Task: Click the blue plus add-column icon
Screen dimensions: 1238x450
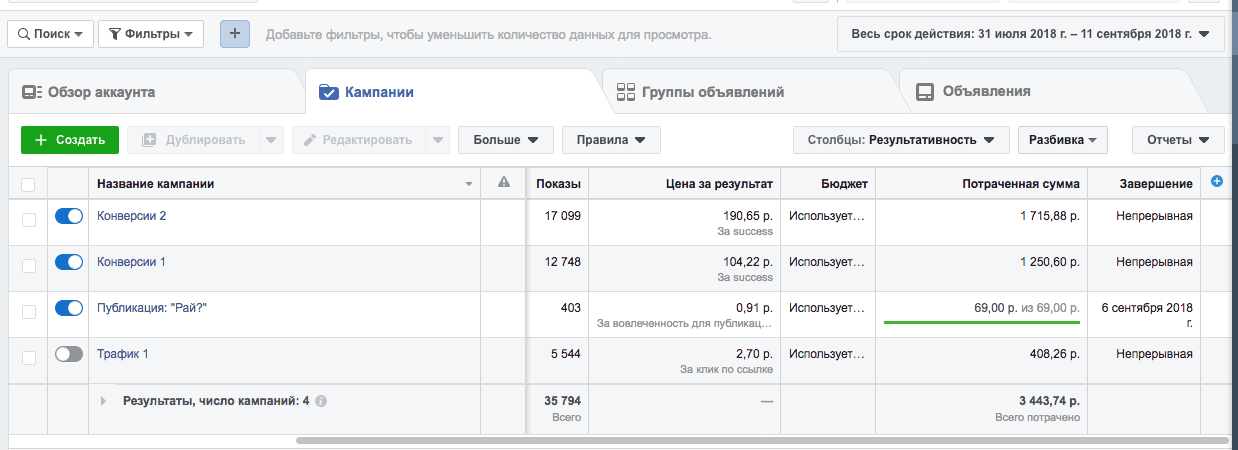Action: [1217, 181]
